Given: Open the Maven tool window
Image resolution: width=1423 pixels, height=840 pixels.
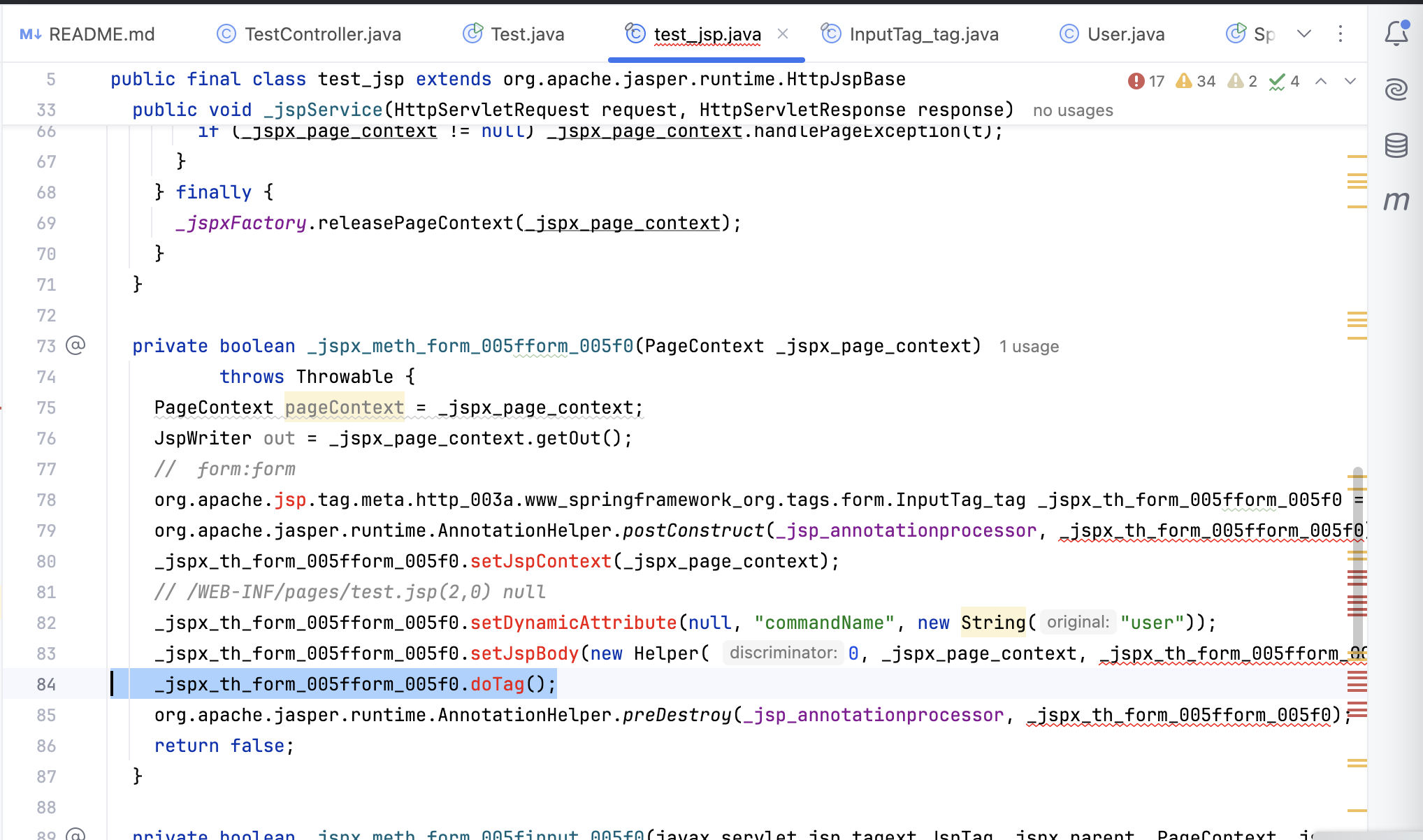Looking at the screenshot, I should click(x=1396, y=201).
